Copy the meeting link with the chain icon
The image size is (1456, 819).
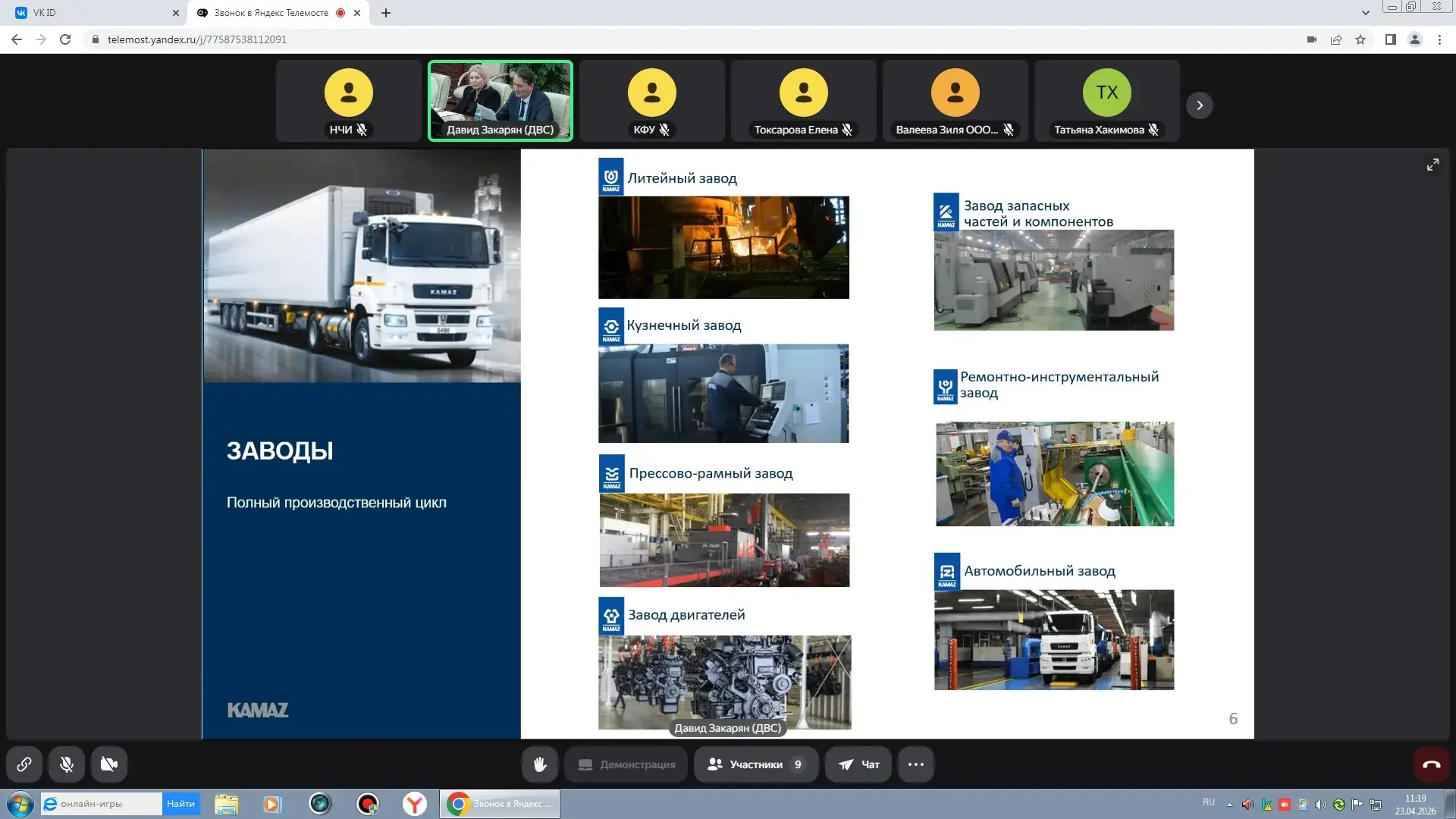(x=24, y=764)
